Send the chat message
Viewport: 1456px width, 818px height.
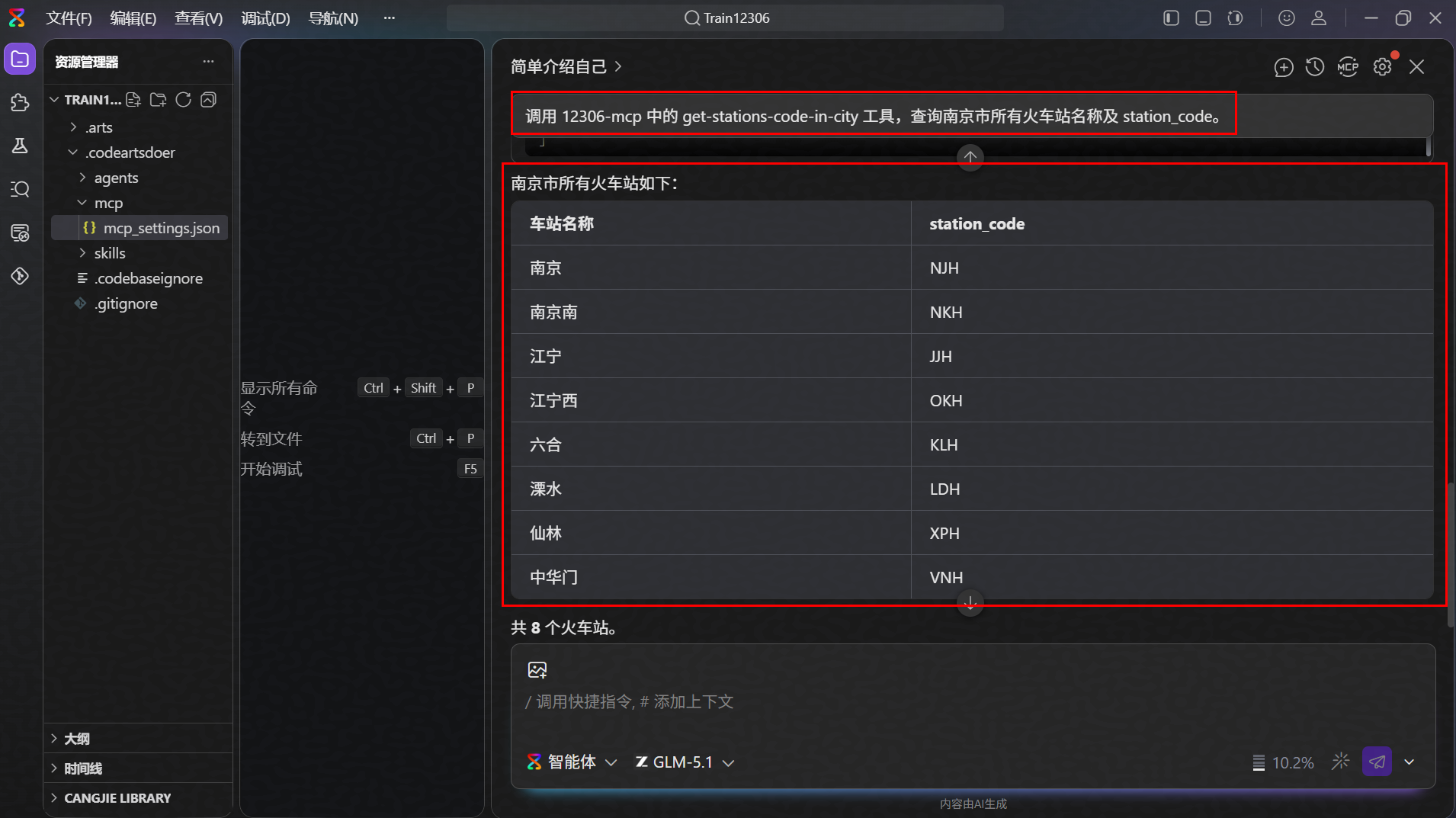pyautogui.click(x=1377, y=762)
